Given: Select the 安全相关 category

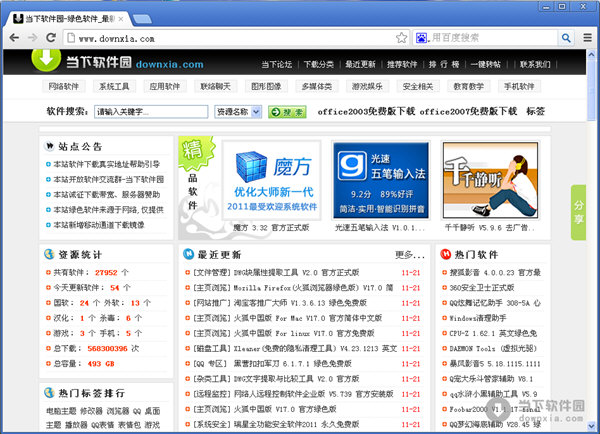Looking at the screenshot, I should pos(418,86).
